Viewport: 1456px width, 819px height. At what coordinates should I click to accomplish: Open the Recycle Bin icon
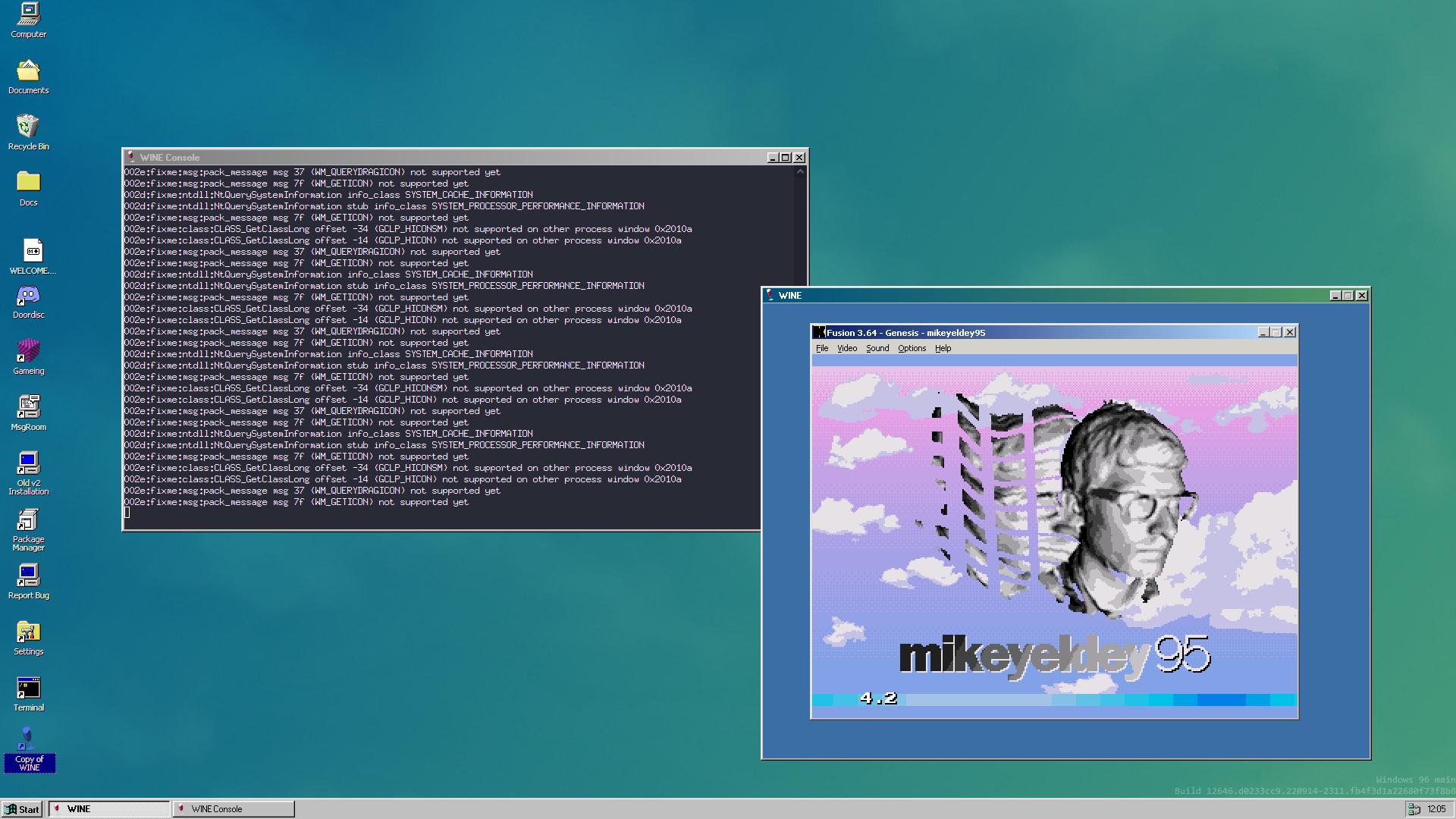pyautogui.click(x=28, y=126)
